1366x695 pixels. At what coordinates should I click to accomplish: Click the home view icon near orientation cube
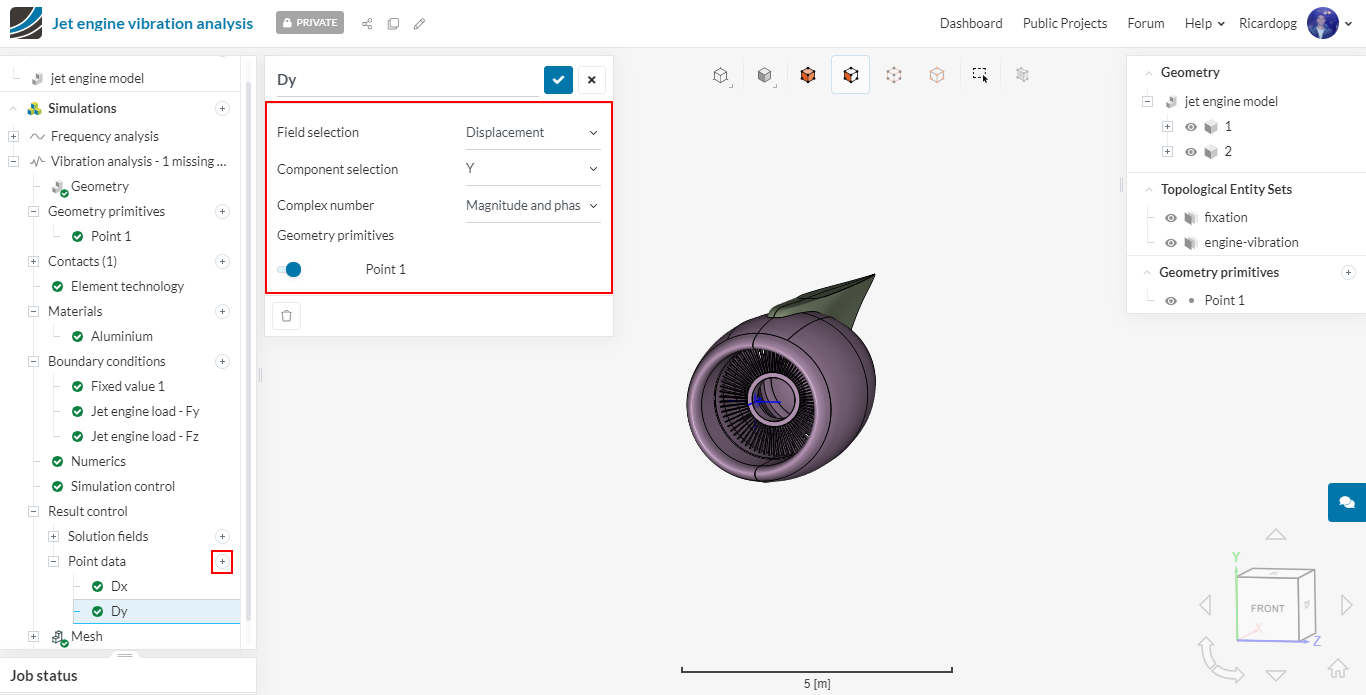(x=1338, y=668)
